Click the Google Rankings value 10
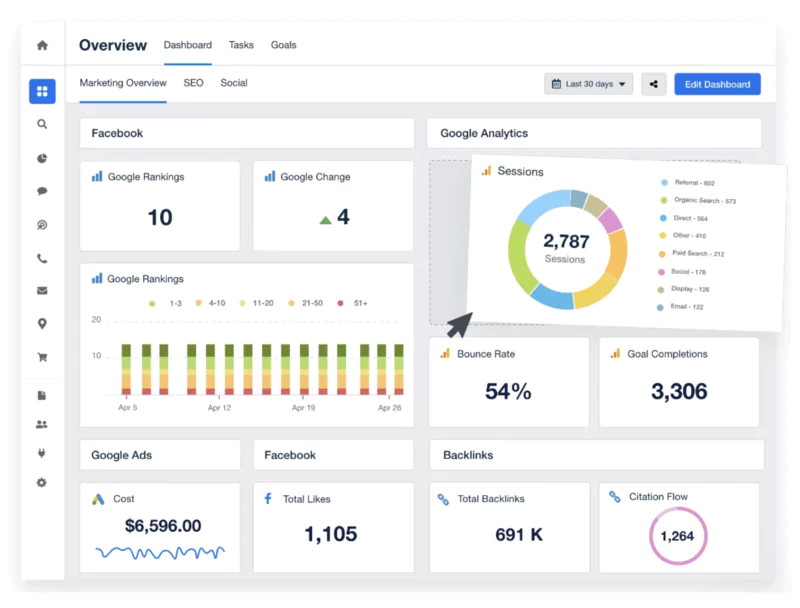Screen dimensions: 800x608 tap(160, 218)
